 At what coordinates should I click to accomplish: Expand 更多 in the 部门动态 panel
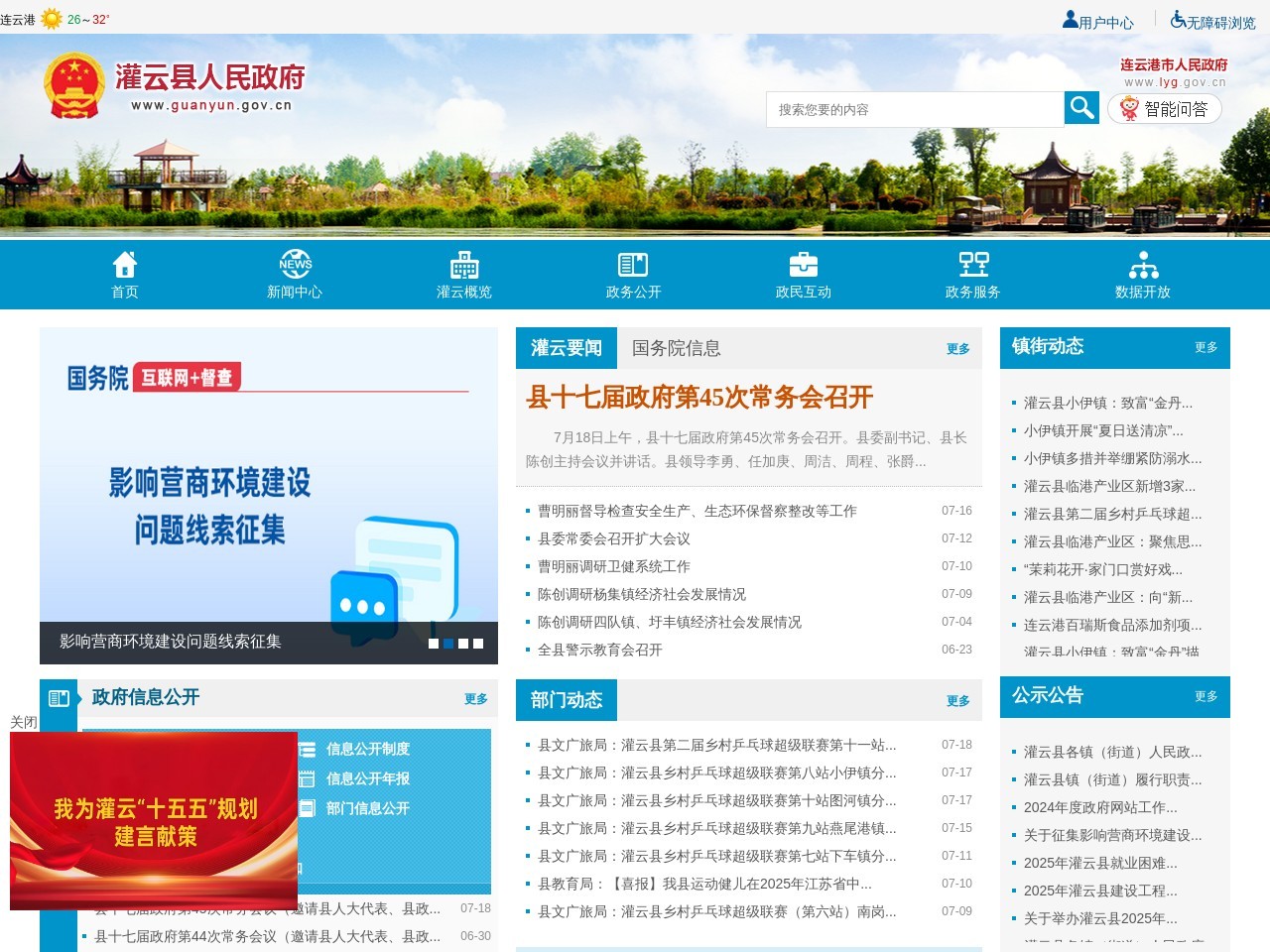[x=958, y=701]
